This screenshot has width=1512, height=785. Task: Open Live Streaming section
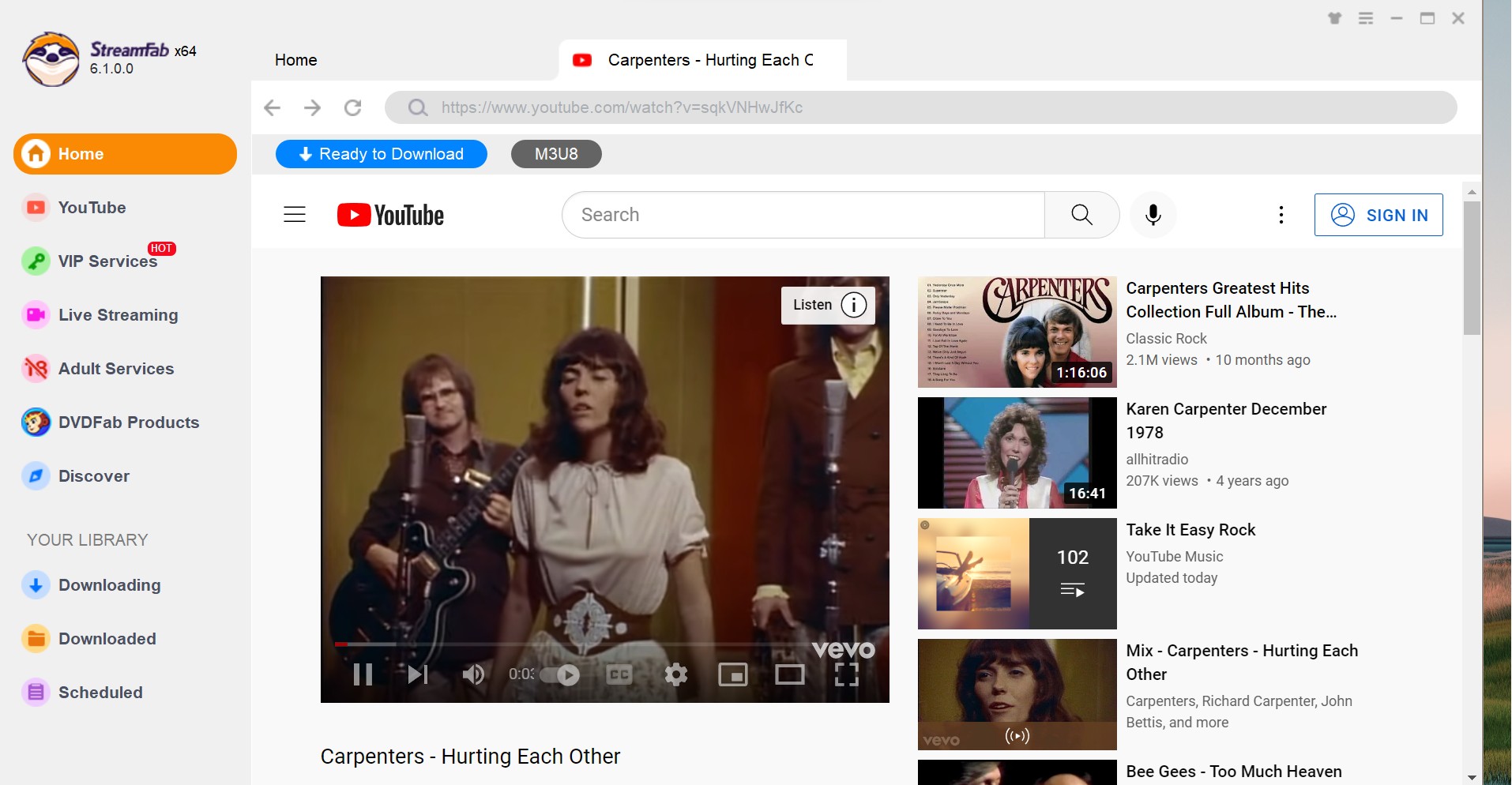tap(100, 315)
